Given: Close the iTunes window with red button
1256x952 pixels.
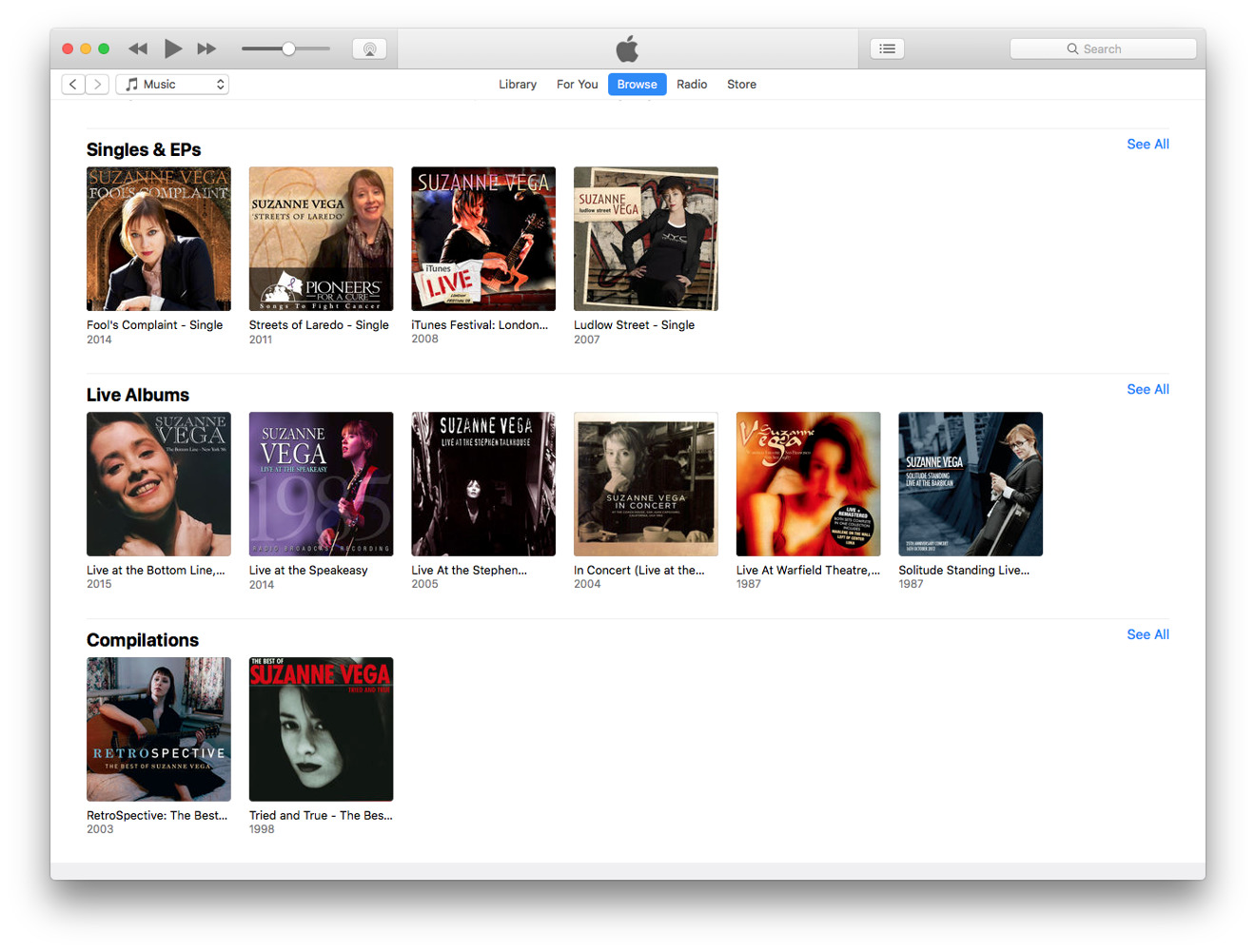Looking at the screenshot, I should (68, 49).
